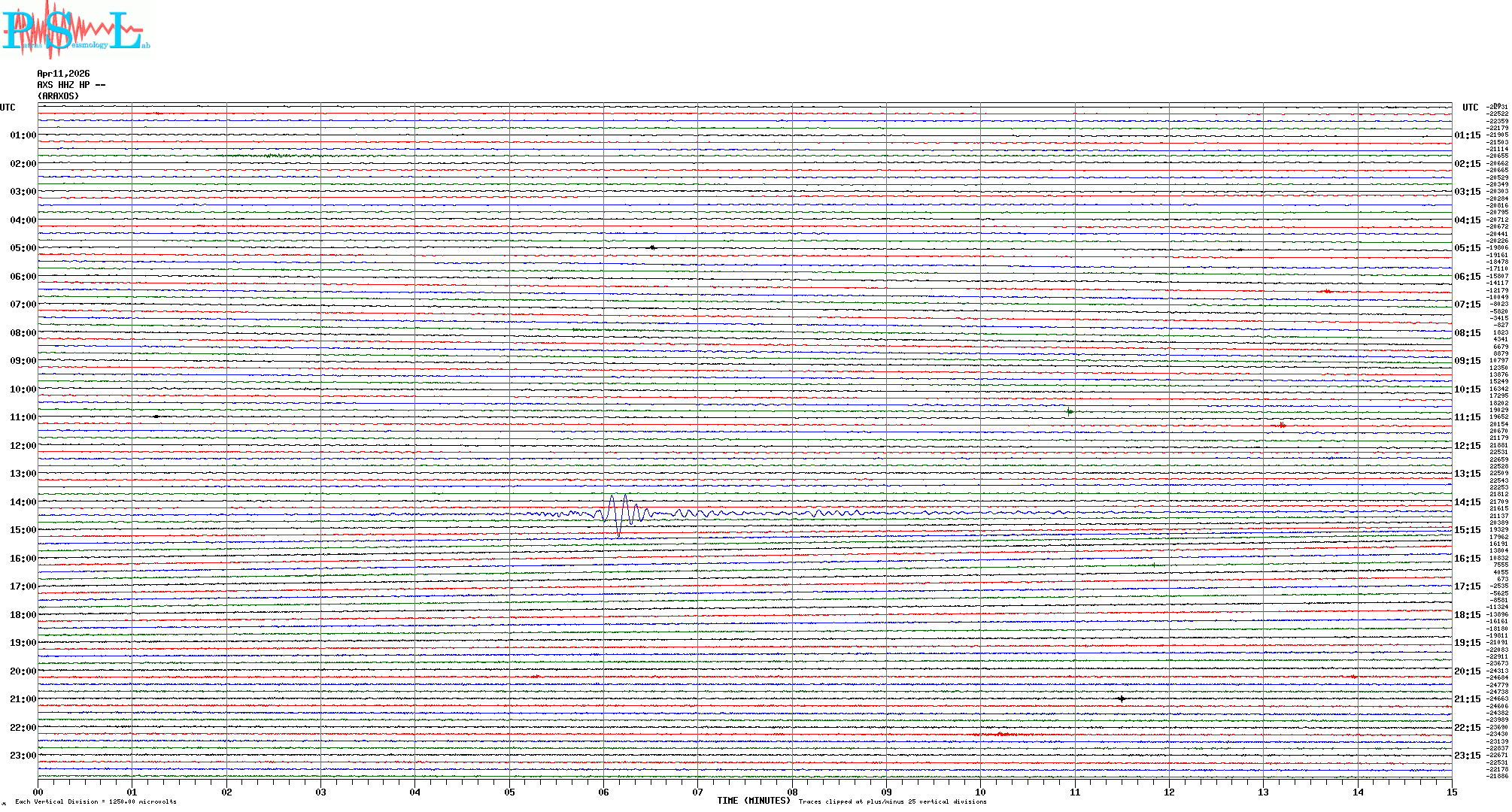Image resolution: width=1512 pixels, height=812 pixels.
Task: Click minute marker 15 on bottom axis
Action: coord(1451,792)
